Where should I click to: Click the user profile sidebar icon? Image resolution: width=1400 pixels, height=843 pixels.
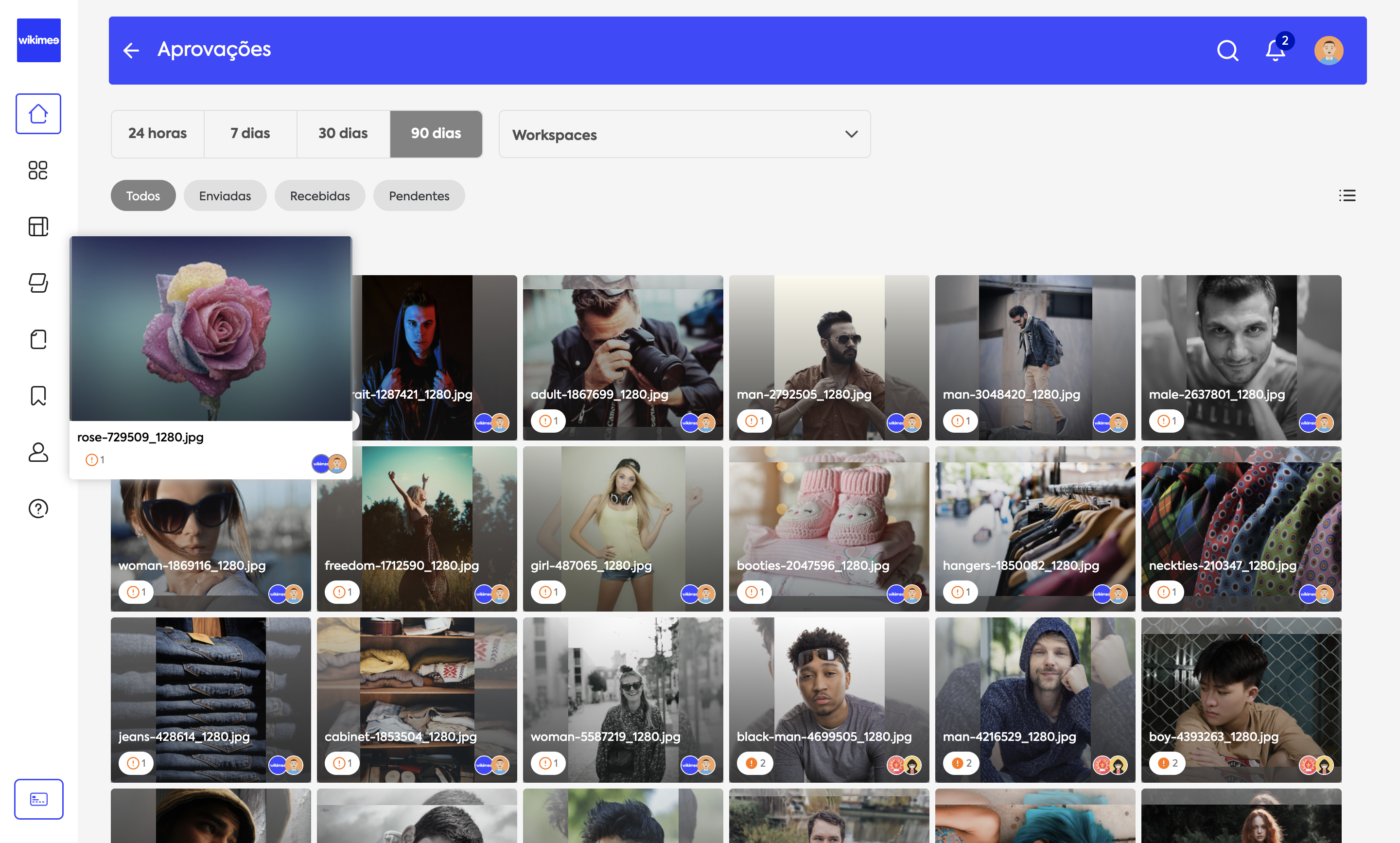pos(38,452)
